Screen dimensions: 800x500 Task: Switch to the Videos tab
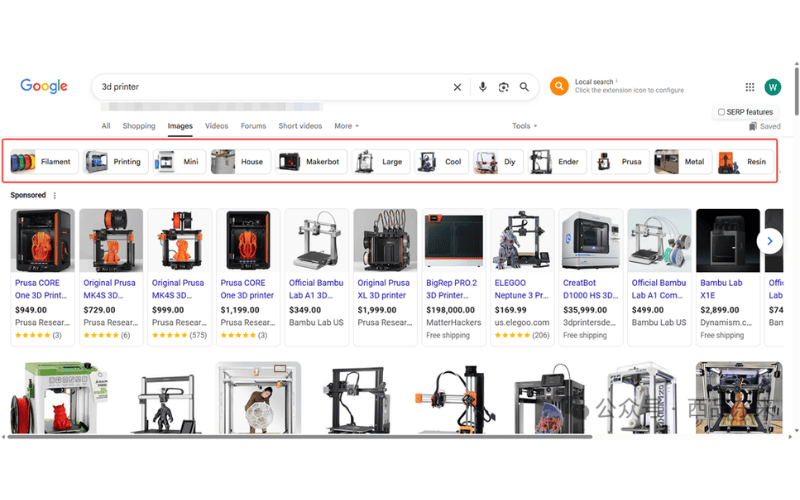click(x=216, y=126)
